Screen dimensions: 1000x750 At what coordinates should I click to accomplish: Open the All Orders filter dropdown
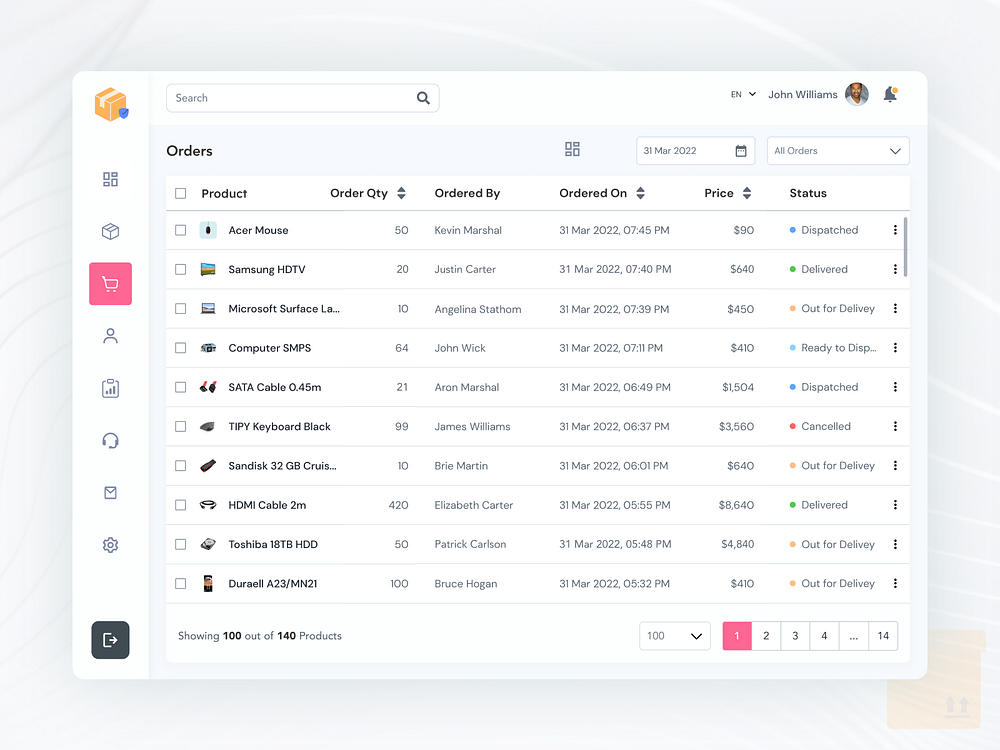838,150
